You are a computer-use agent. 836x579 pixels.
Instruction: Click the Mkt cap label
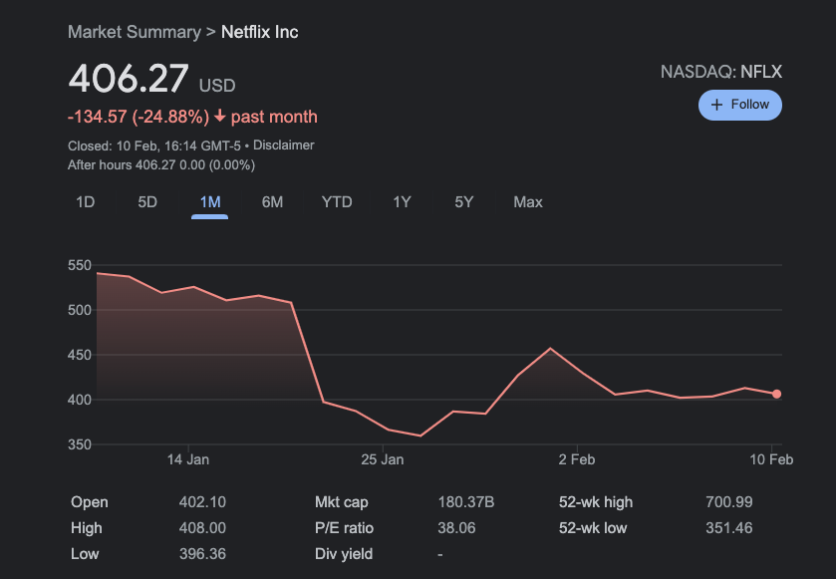(342, 502)
